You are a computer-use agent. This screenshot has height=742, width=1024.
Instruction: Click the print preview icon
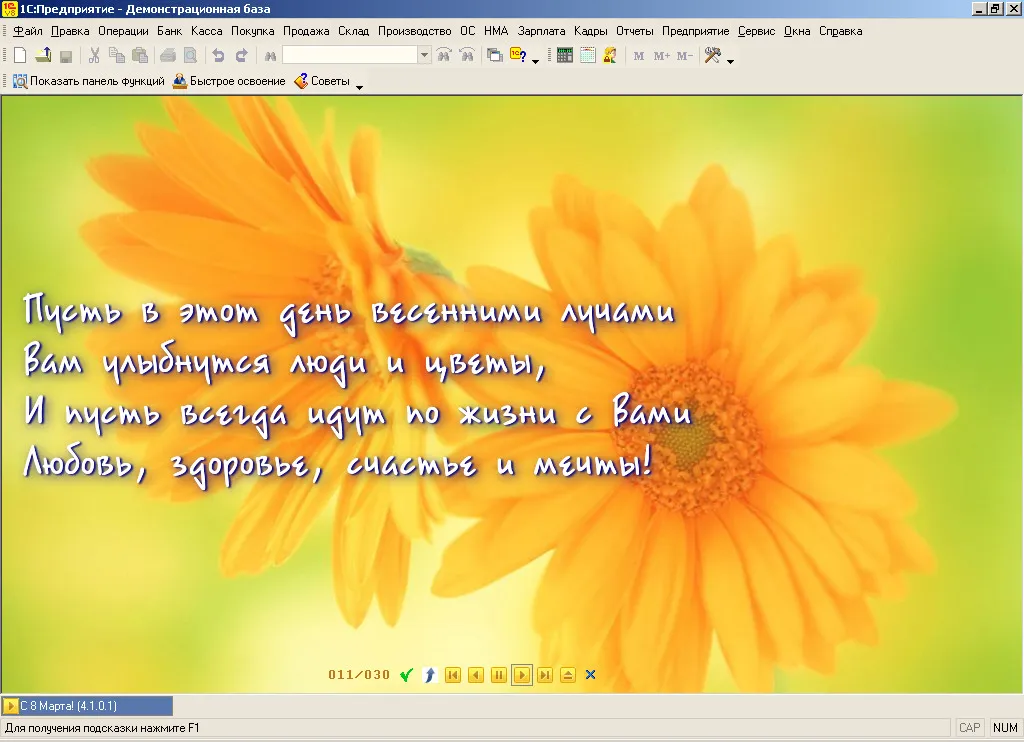coord(190,56)
